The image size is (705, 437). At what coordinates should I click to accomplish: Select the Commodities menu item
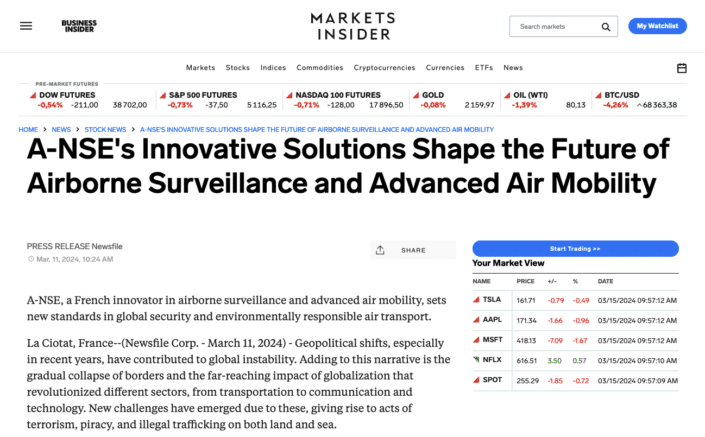click(x=320, y=68)
